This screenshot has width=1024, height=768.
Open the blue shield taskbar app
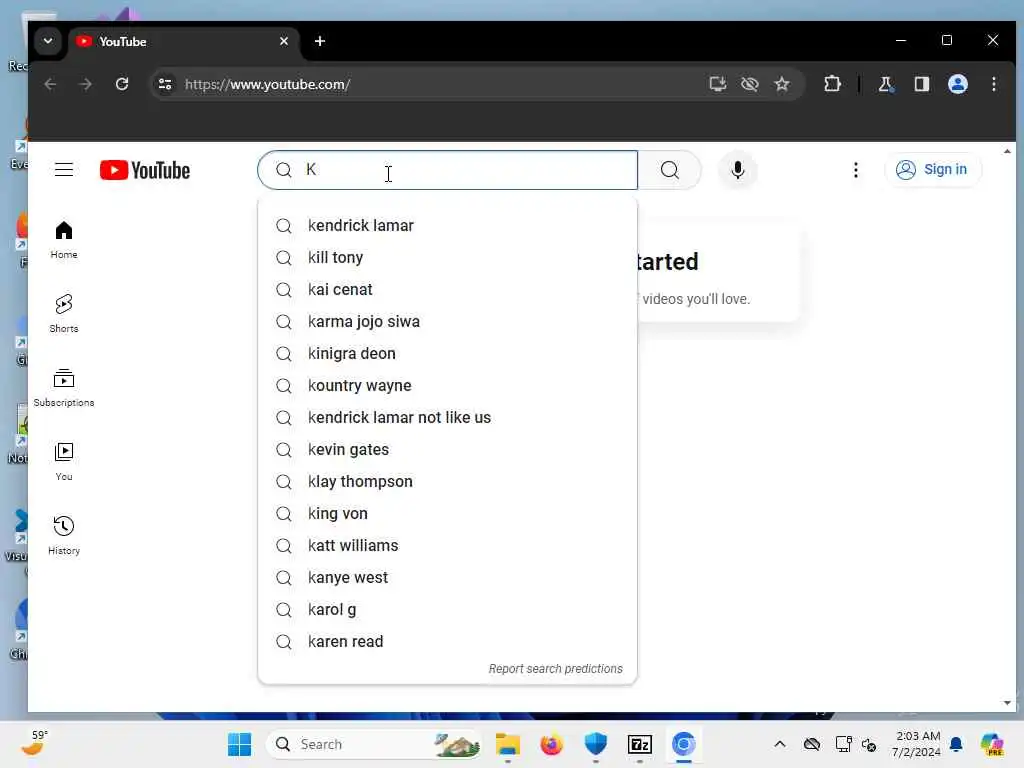click(x=596, y=744)
